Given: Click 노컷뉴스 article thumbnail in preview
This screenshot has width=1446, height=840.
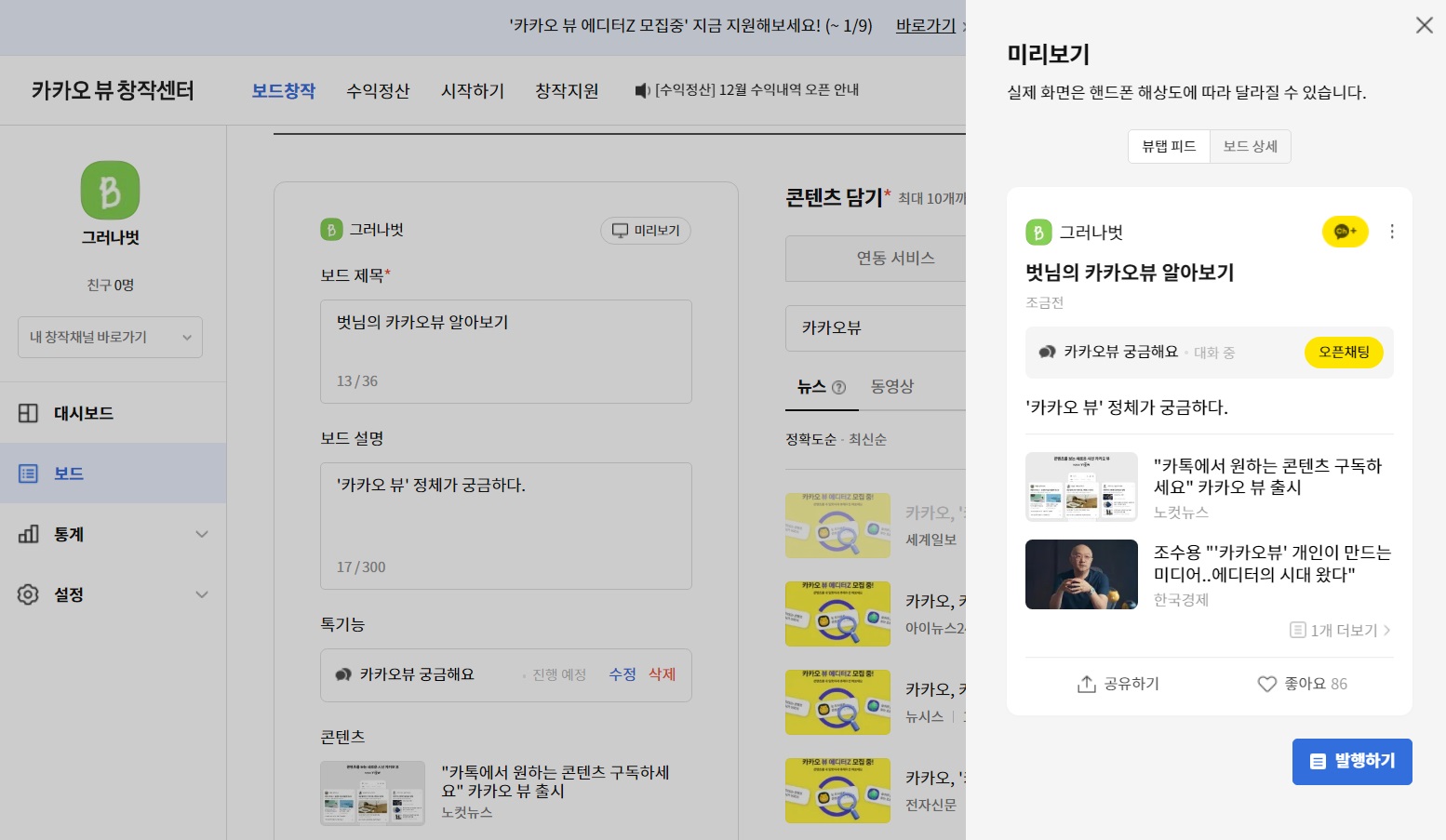Looking at the screenshot, I should [1081, 487].
